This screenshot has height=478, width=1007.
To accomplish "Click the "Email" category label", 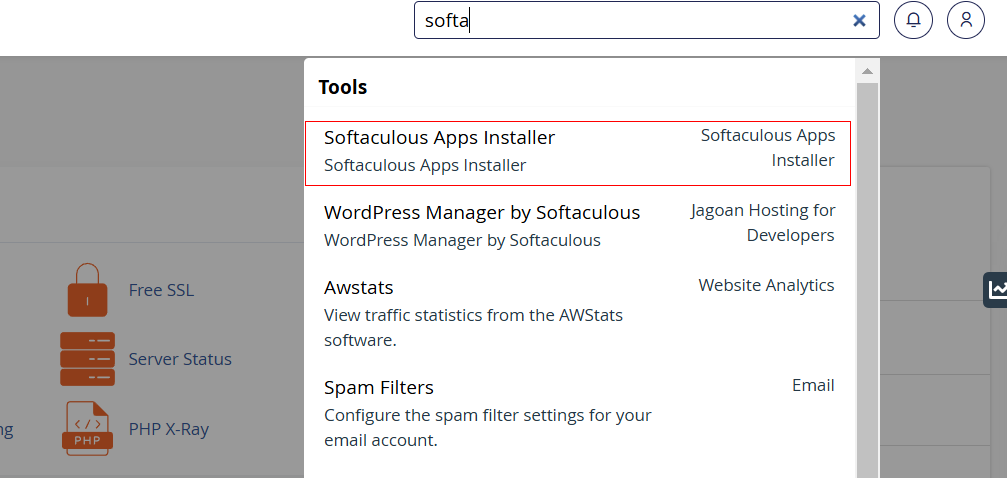I will [x=813, y=385].
